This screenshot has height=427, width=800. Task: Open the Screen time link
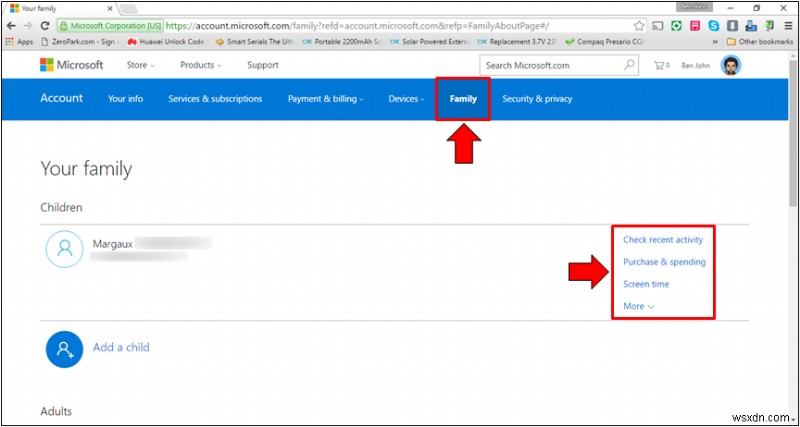coord(646,284)
